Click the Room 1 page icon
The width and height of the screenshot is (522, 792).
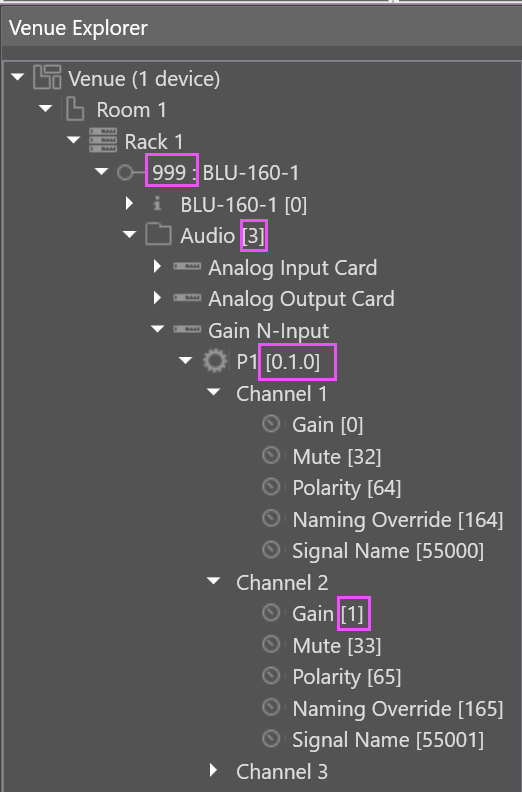pyautogui.click(x=75, y=109)
